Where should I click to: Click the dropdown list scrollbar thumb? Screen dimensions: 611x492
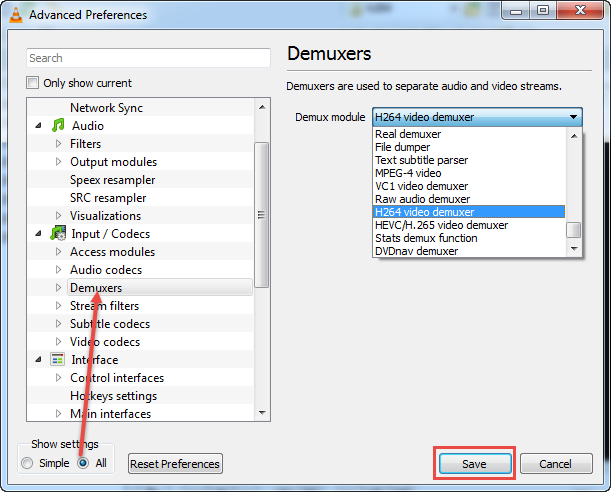click(574, 229)
